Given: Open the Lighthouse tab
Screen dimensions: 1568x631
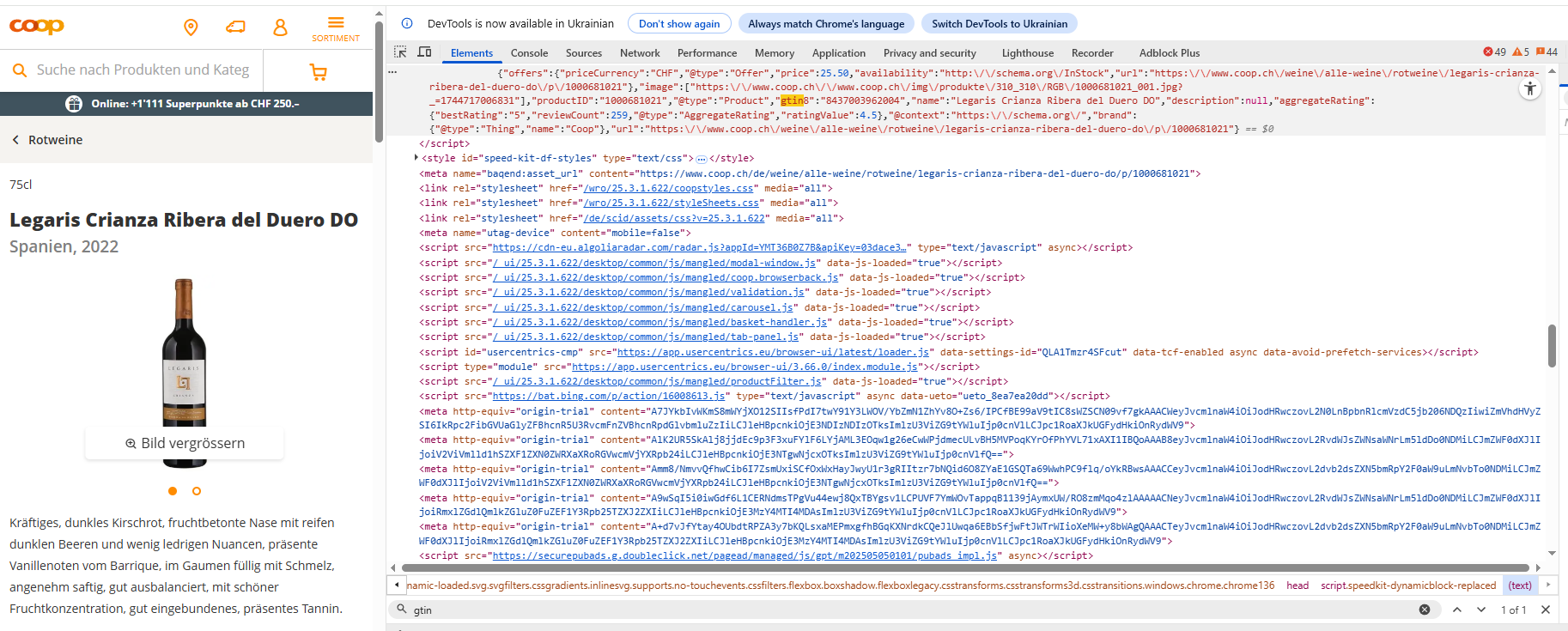Looking at the screenshot, I should [1028, 53].
